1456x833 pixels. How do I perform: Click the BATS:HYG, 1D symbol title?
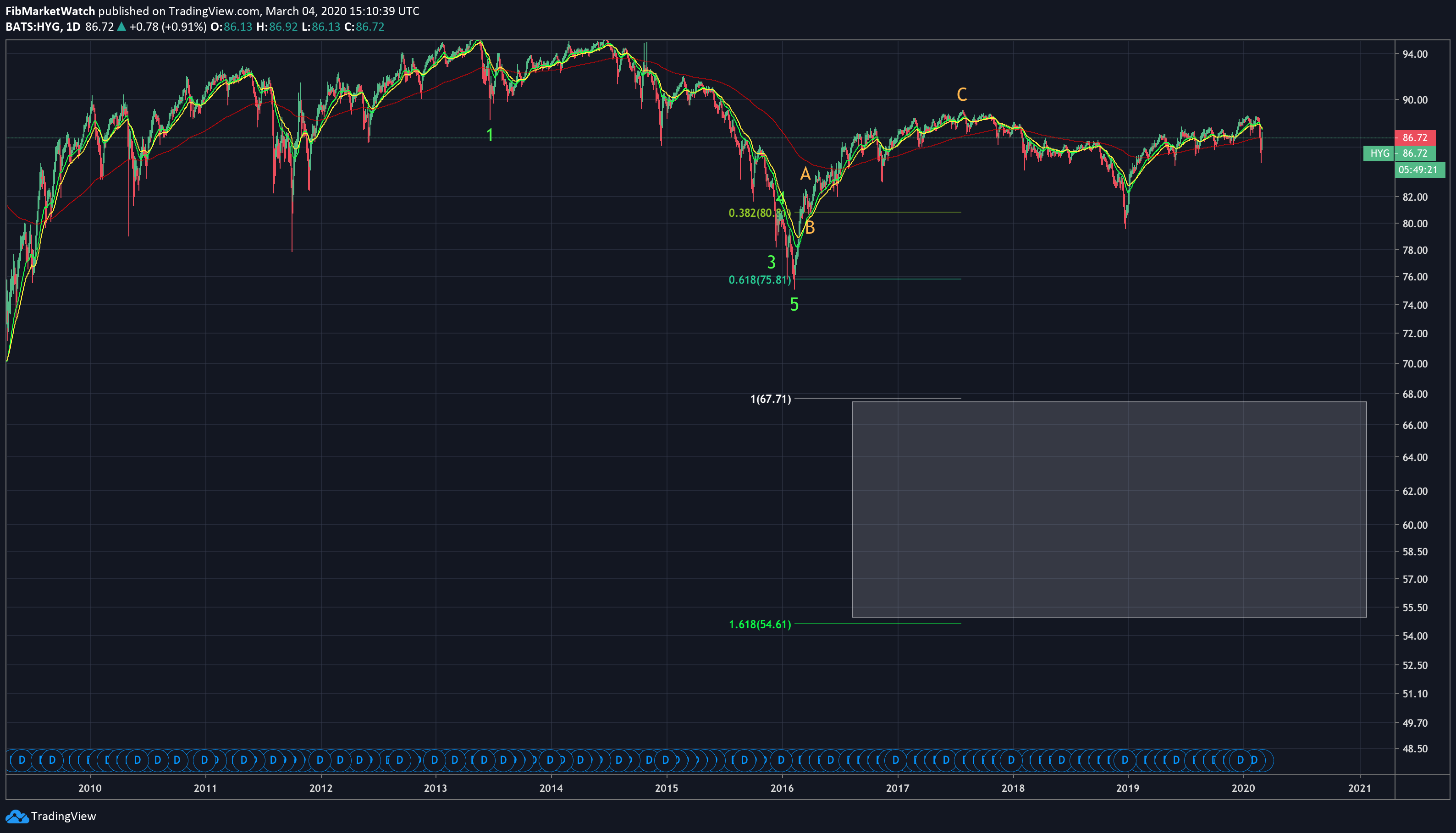click(43, 26)
